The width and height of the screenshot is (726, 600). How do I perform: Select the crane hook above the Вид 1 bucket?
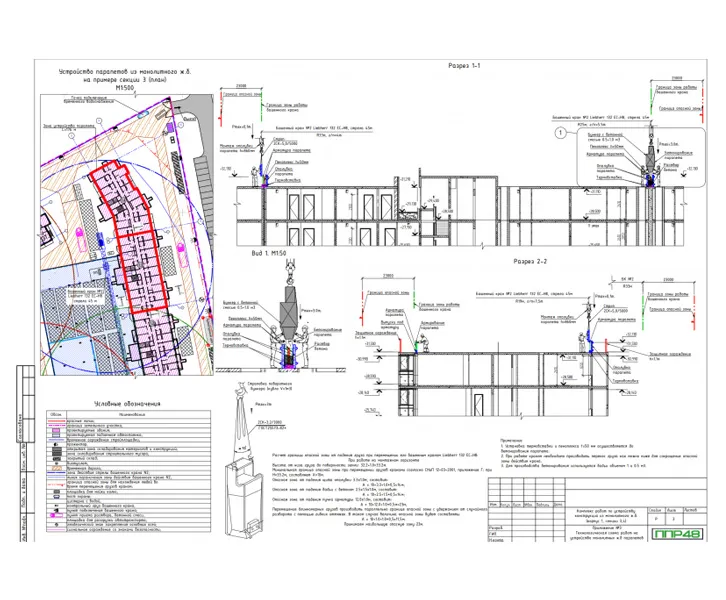291,273
